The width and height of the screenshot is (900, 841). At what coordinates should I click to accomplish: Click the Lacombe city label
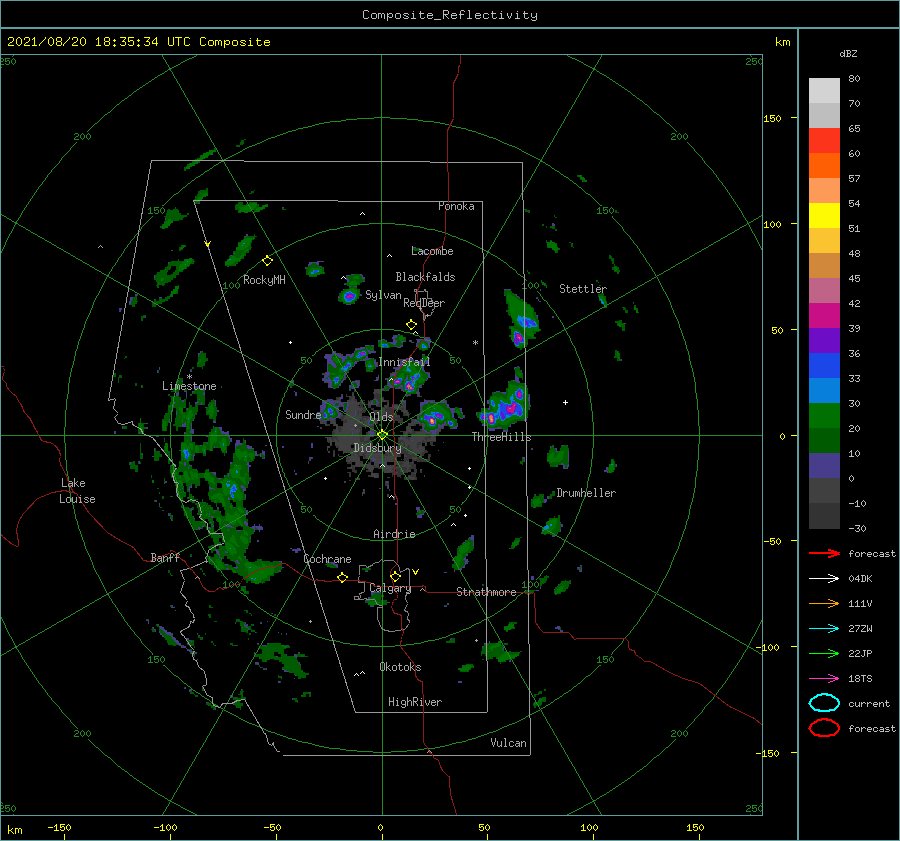coord(432,251)
